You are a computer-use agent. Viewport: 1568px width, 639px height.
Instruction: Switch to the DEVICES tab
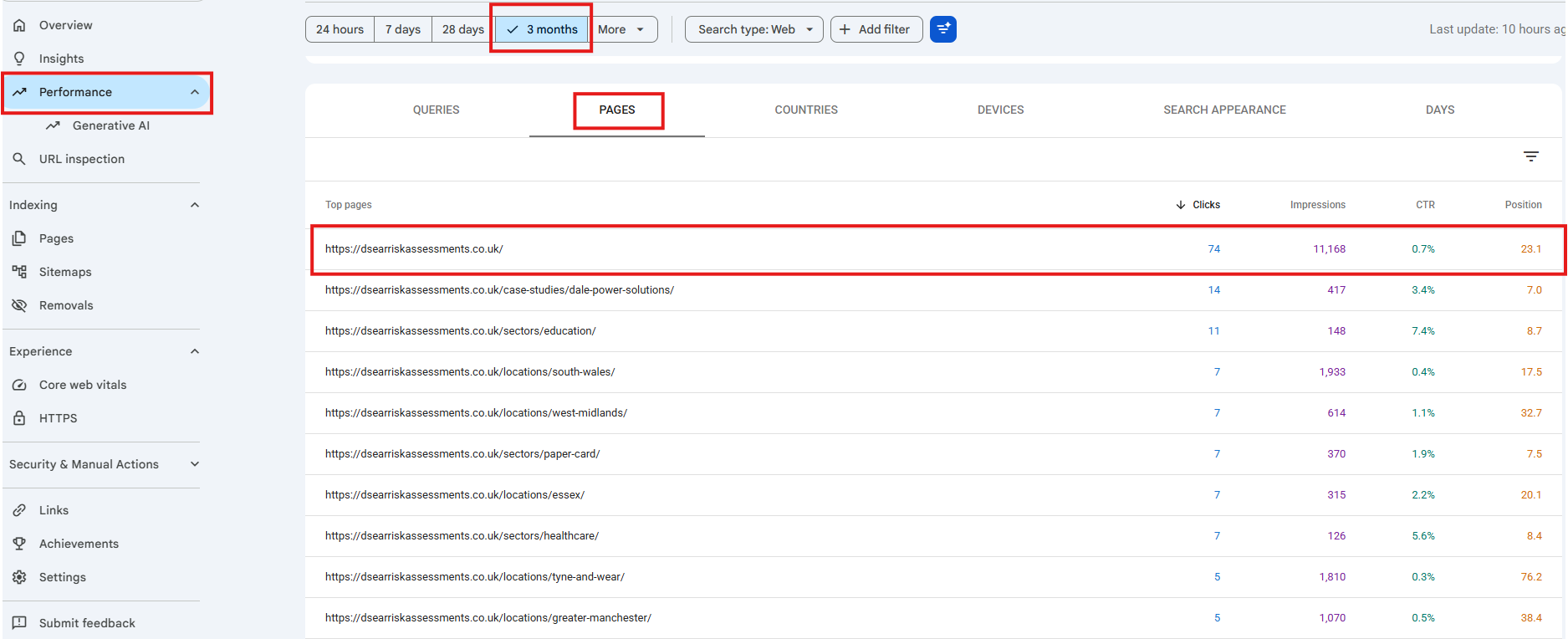pyautogui.click(x=1000, y=110)
